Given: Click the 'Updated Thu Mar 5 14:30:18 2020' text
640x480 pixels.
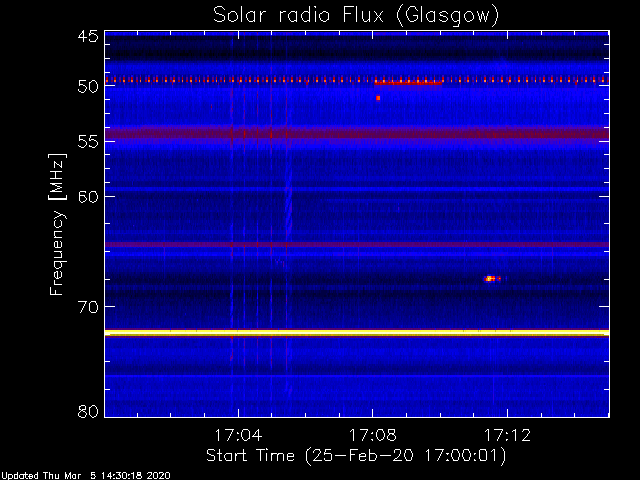Looking at the screenshot, I should click(x=86, y=476).
